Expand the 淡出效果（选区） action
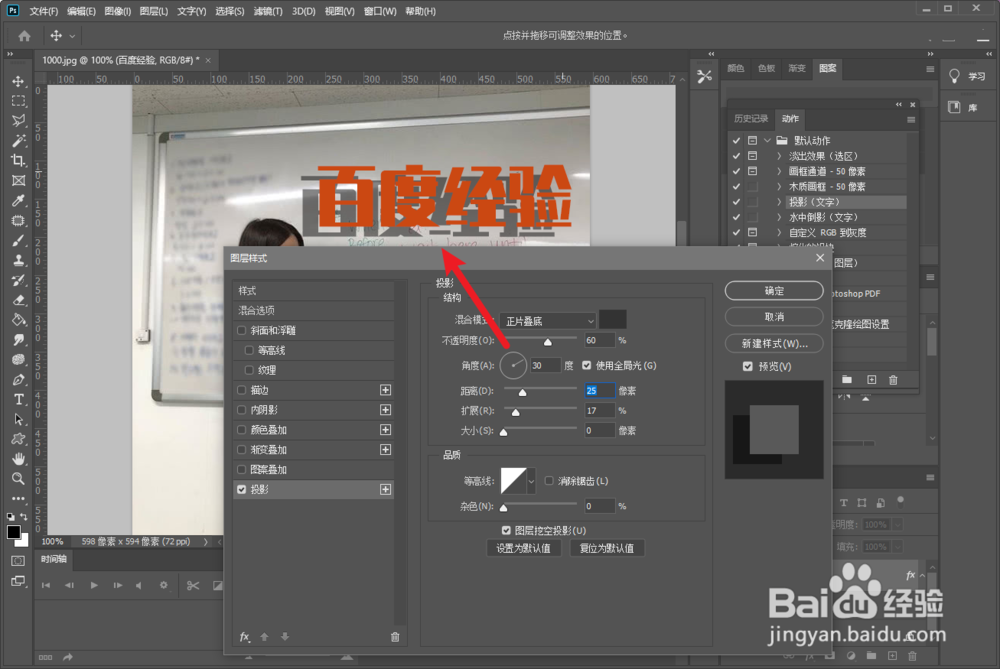 pyautogui.click(x=779, y=156)
